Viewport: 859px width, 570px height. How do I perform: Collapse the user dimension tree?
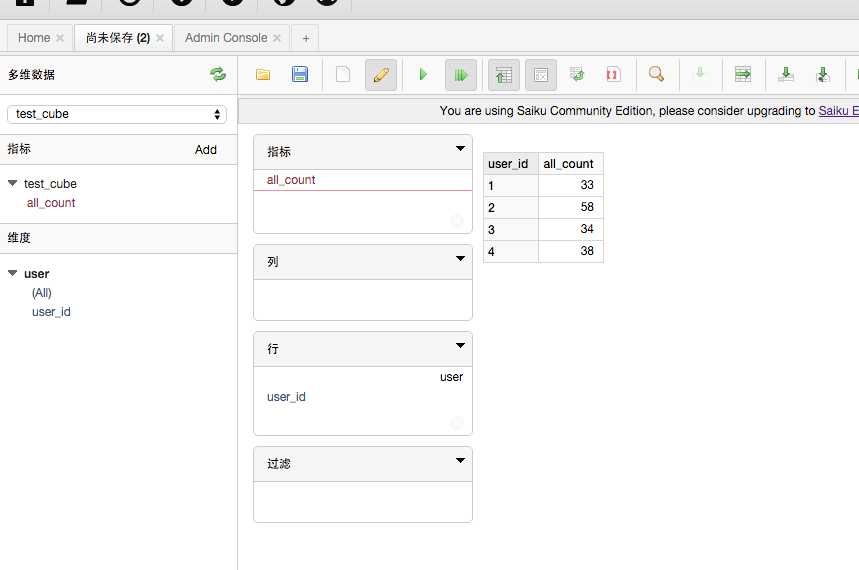pos(13,273)
